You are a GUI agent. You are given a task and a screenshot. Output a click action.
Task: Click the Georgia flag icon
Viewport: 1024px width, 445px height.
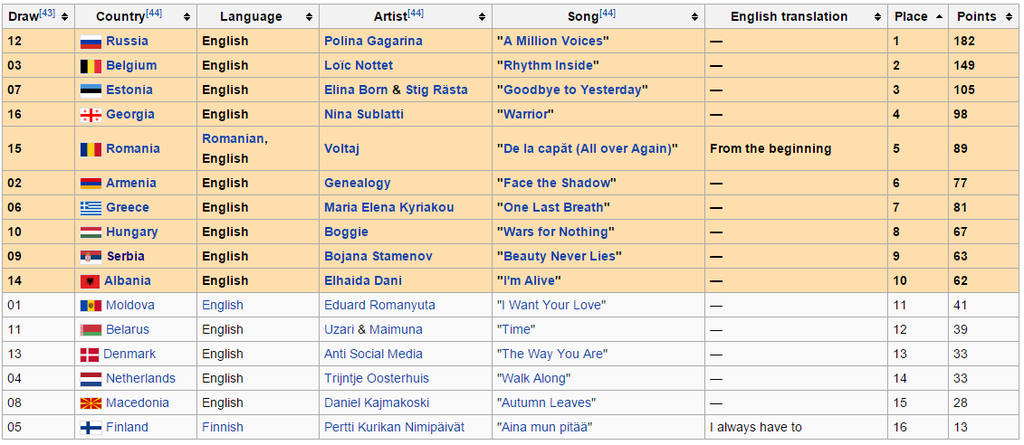[x=90, y=115]
